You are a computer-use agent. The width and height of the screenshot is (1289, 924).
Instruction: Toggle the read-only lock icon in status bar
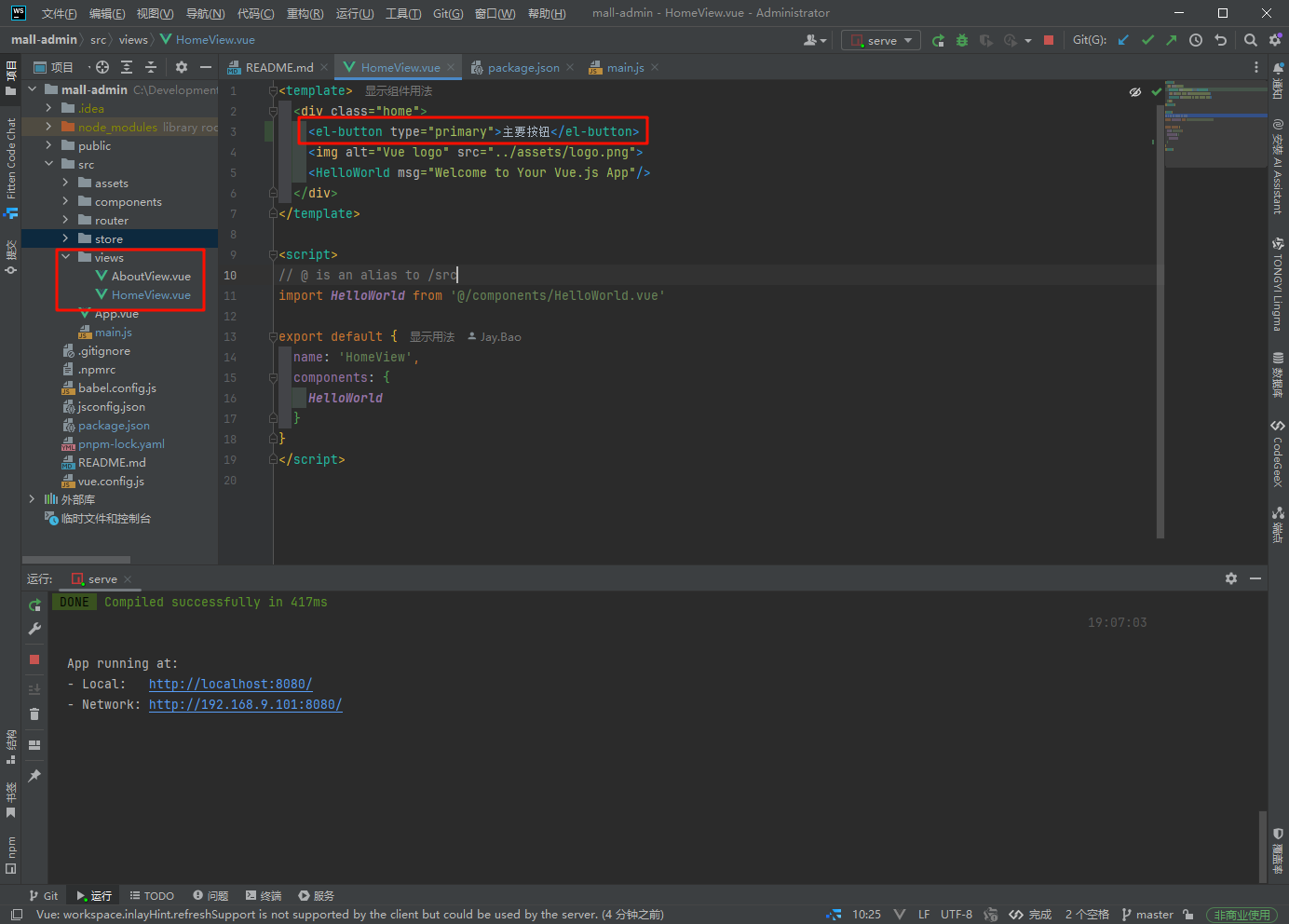(1188, 915)
